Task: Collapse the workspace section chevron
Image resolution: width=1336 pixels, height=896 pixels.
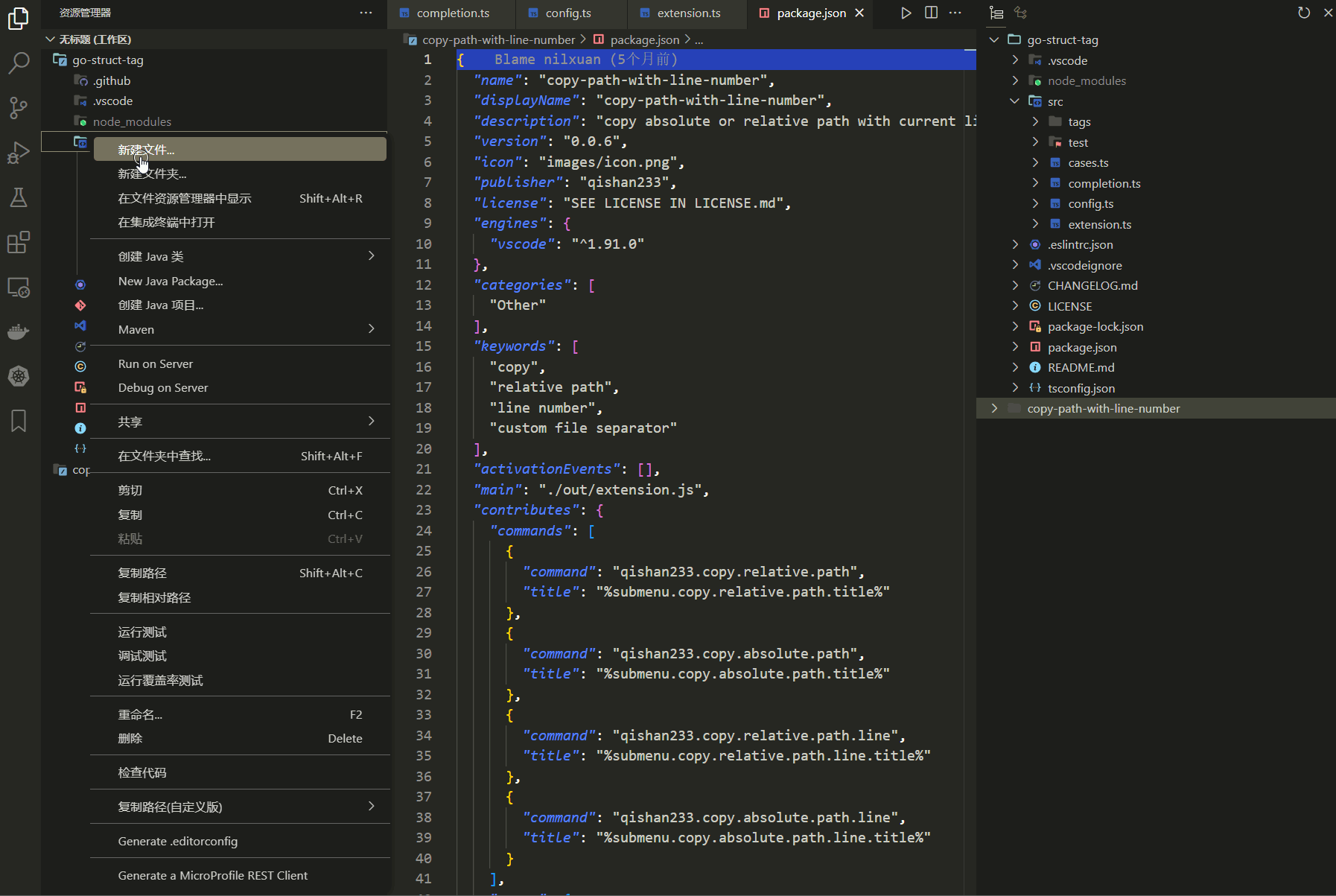Action: pyautogui.click(x=50, y=39)
